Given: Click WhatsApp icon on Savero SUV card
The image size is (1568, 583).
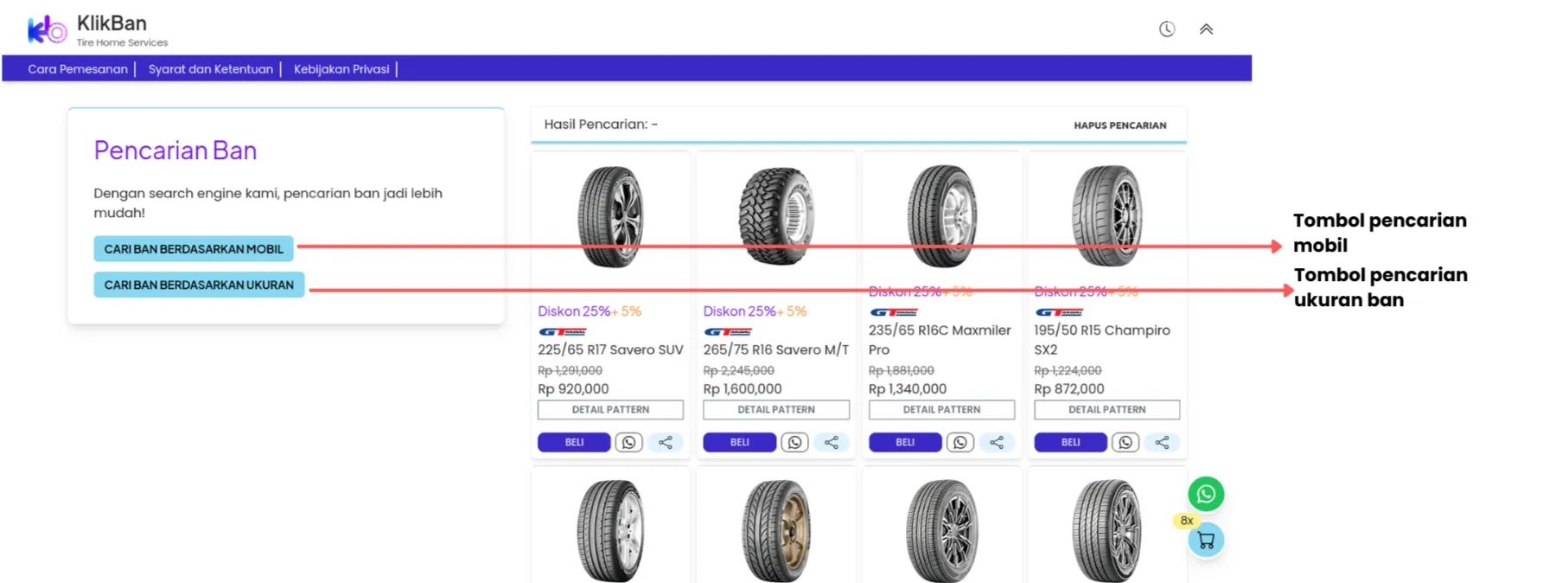Looking at the screenshot, I should (x=628, y=442).
